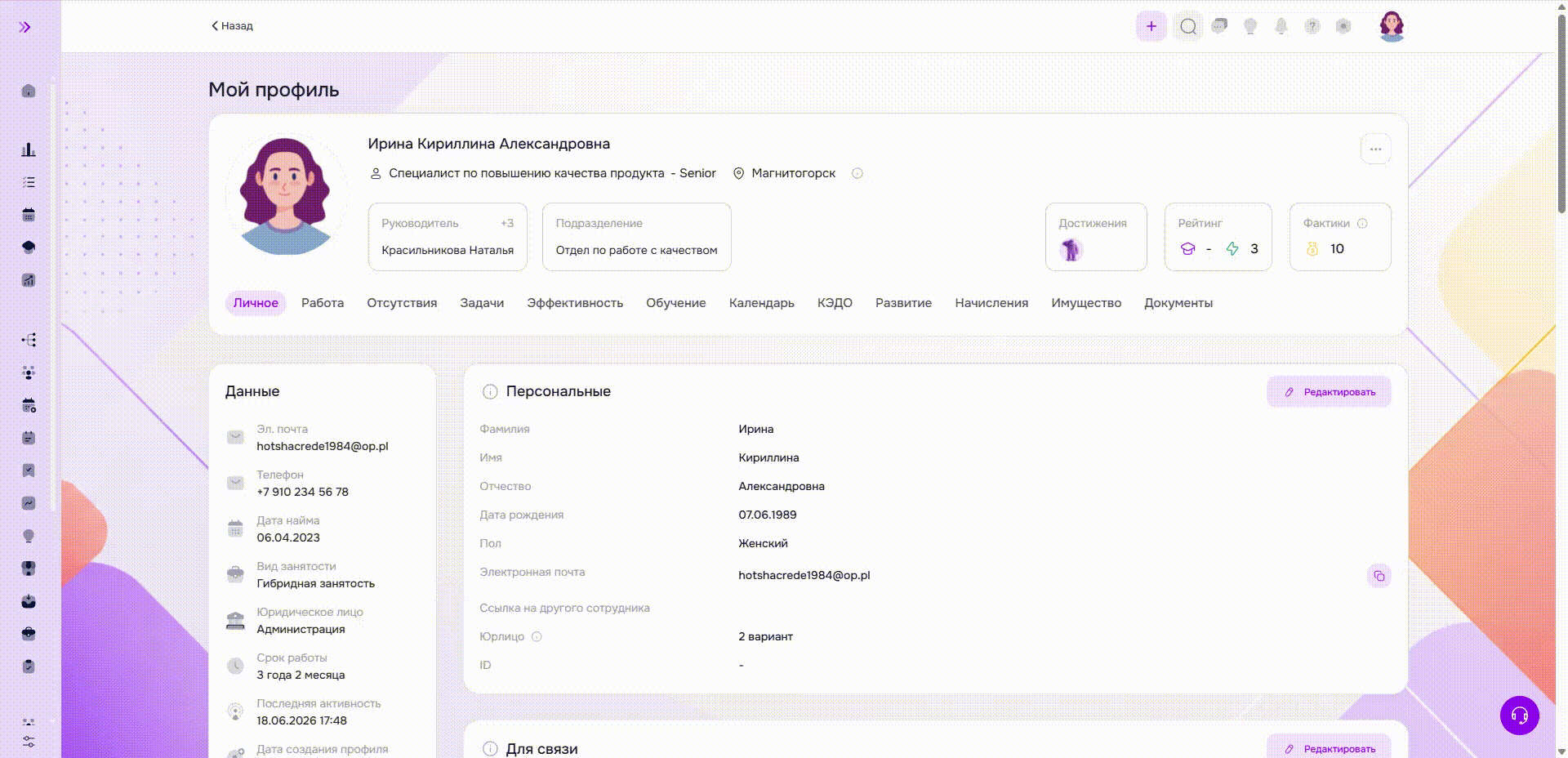Open the Календарь tab
This screenshot has height=758, width=1568.
[762, 303]
